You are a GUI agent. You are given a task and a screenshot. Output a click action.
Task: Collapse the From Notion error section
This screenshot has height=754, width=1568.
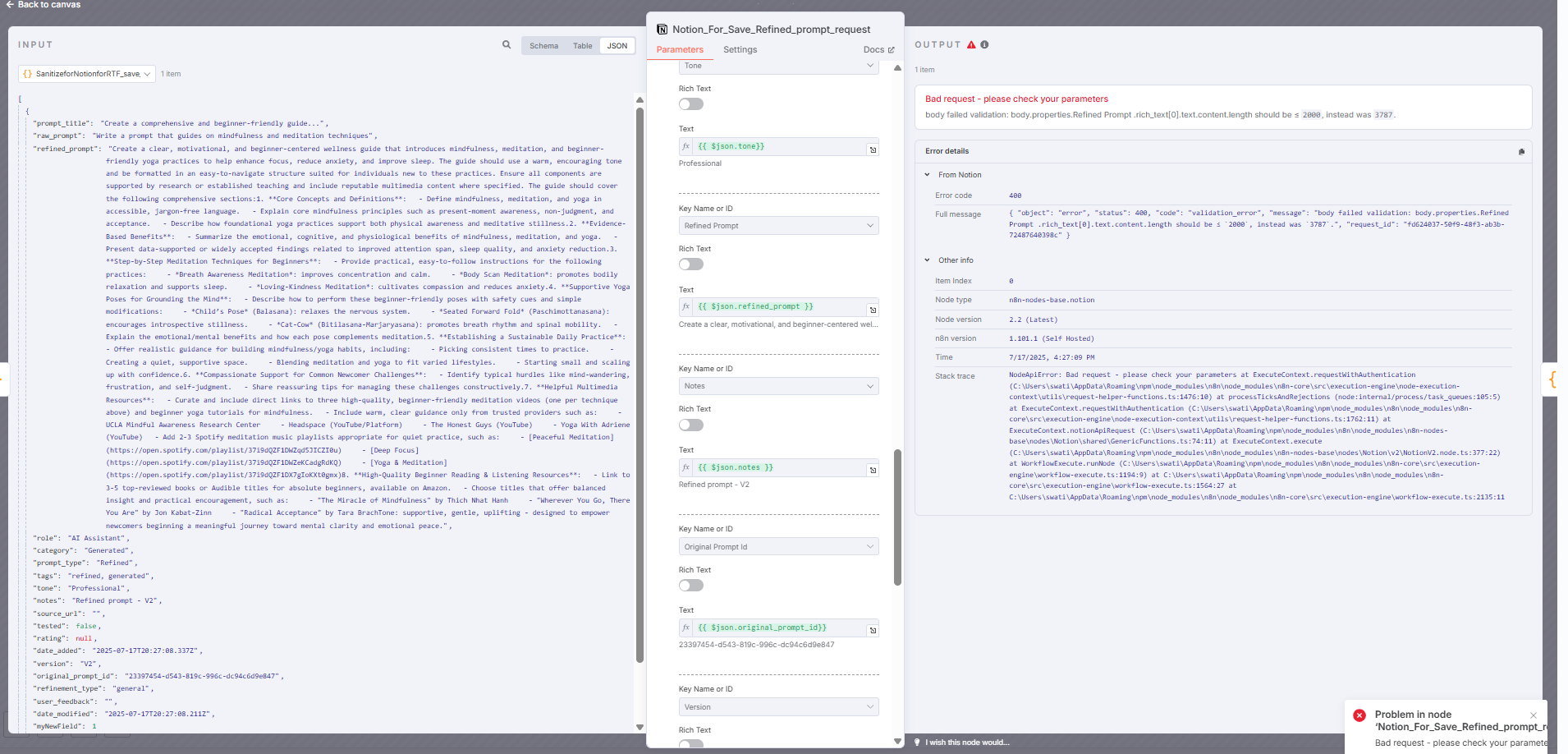[x=928, y=175]
